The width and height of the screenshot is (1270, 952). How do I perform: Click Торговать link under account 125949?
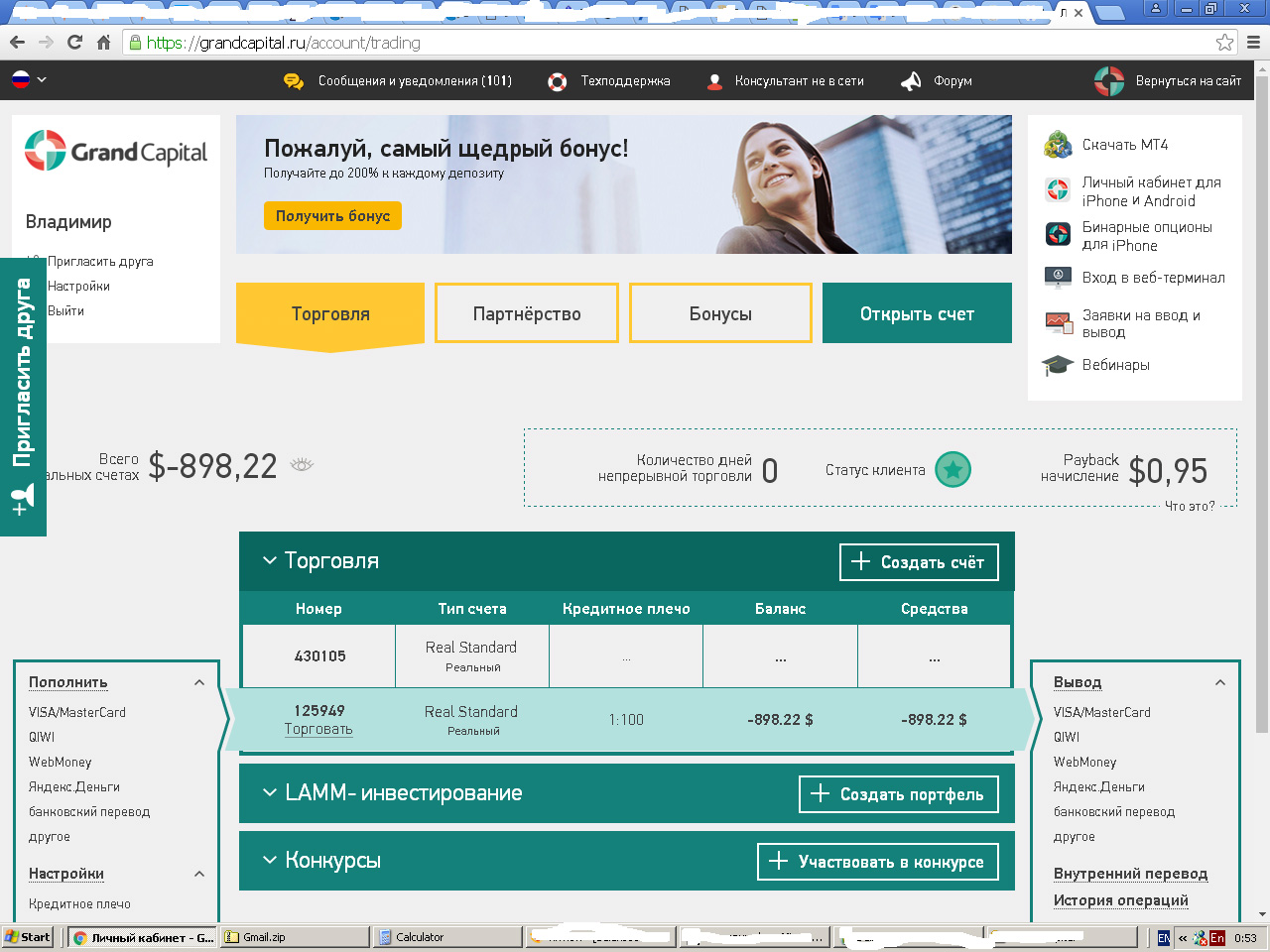318,729
